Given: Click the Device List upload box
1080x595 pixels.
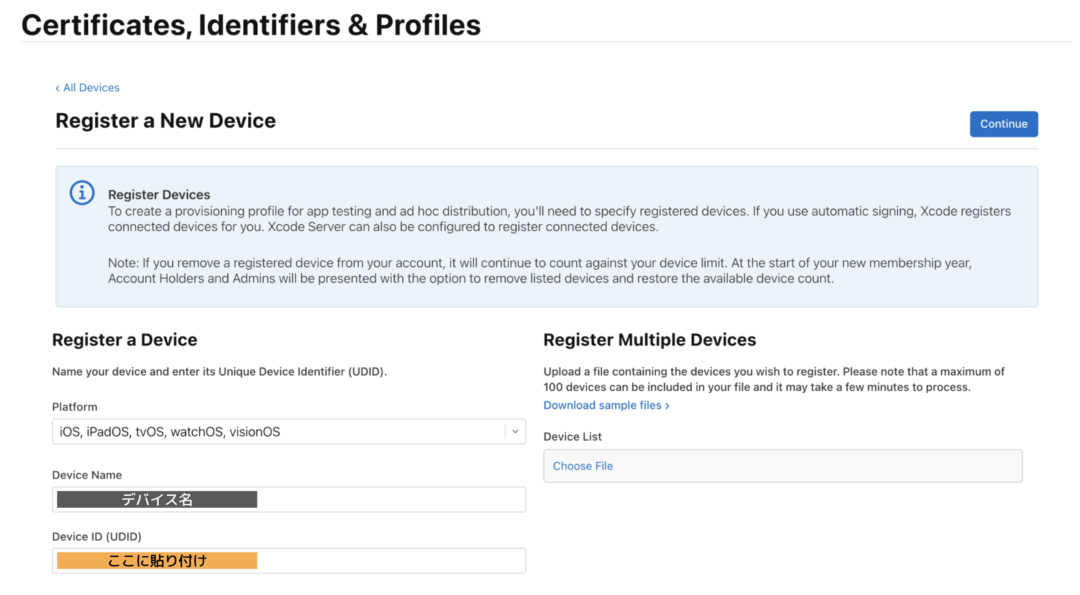Looking at the screenshot, I should [782, 466].
